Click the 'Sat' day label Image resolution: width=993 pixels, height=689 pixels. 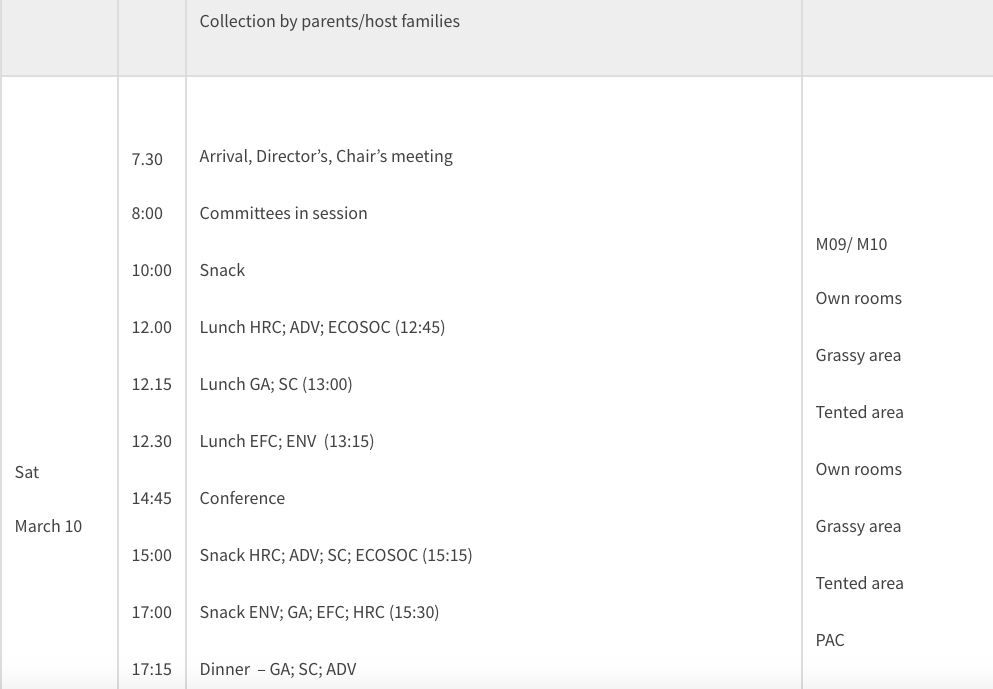27,472
